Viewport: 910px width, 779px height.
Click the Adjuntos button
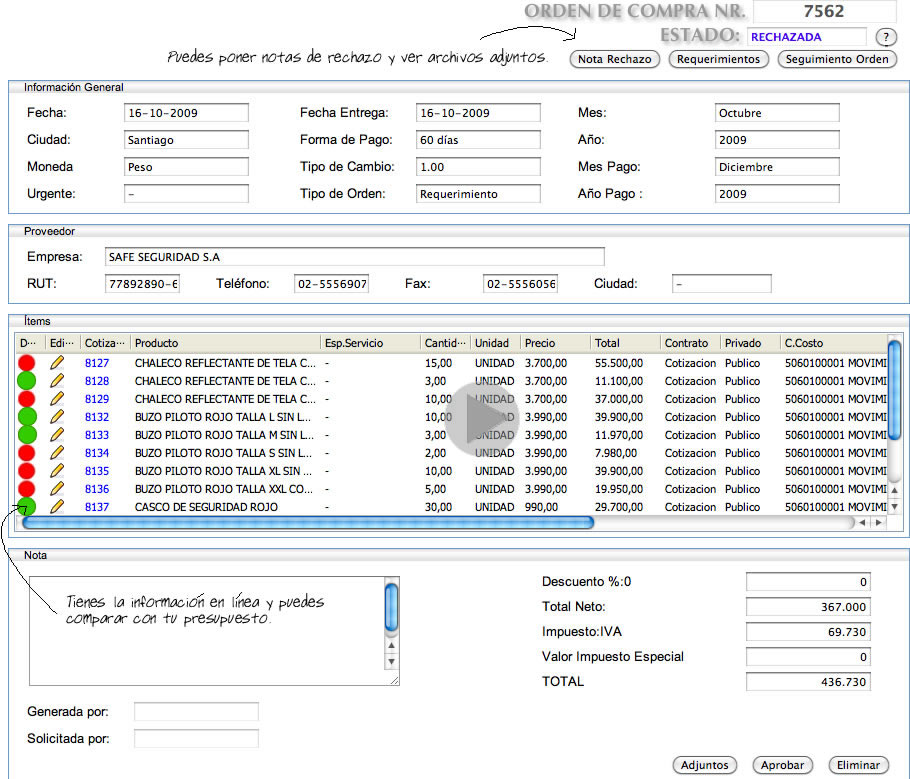[x=705, y=765]
